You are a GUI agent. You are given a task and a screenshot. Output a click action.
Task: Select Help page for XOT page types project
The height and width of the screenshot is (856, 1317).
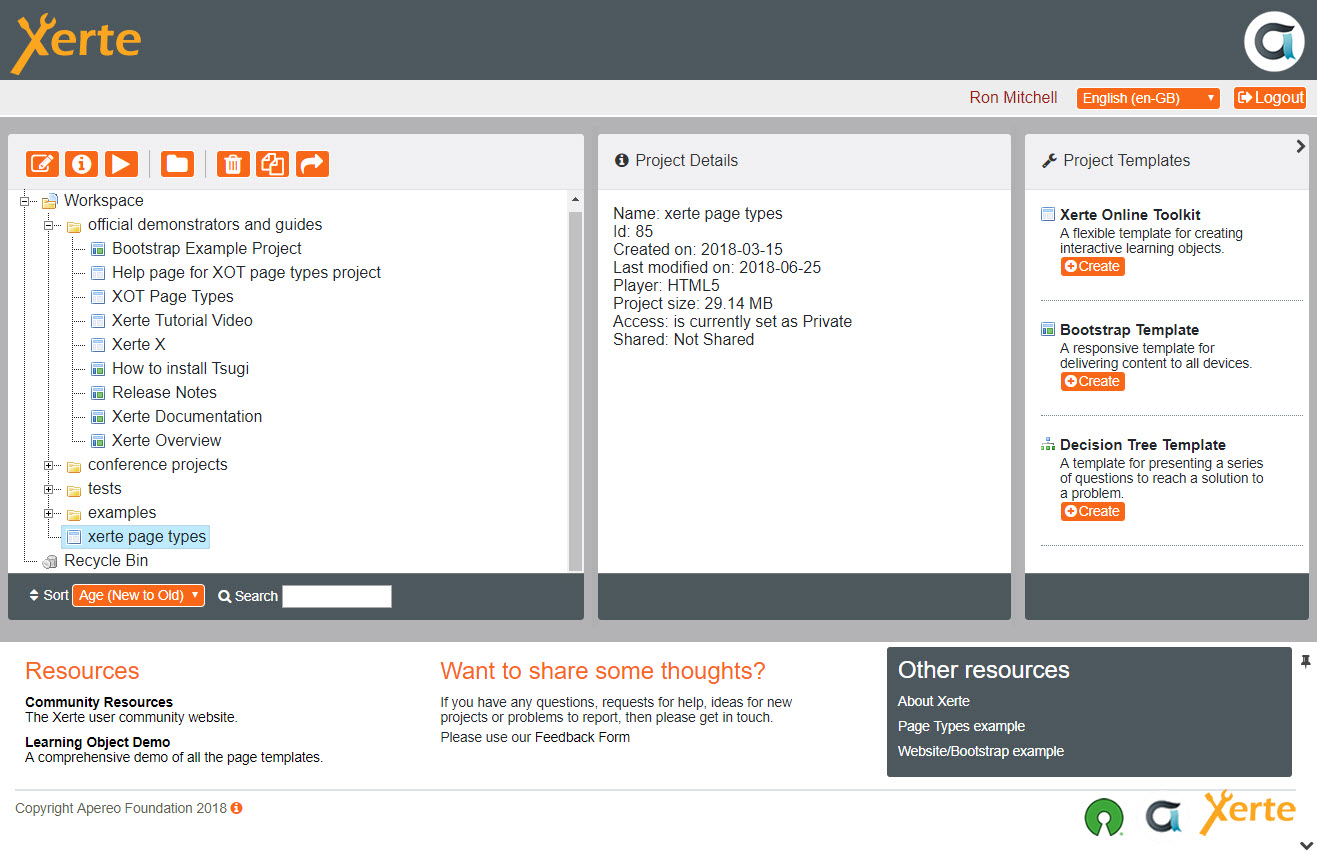pyautogui.click(x=246, y=273)
